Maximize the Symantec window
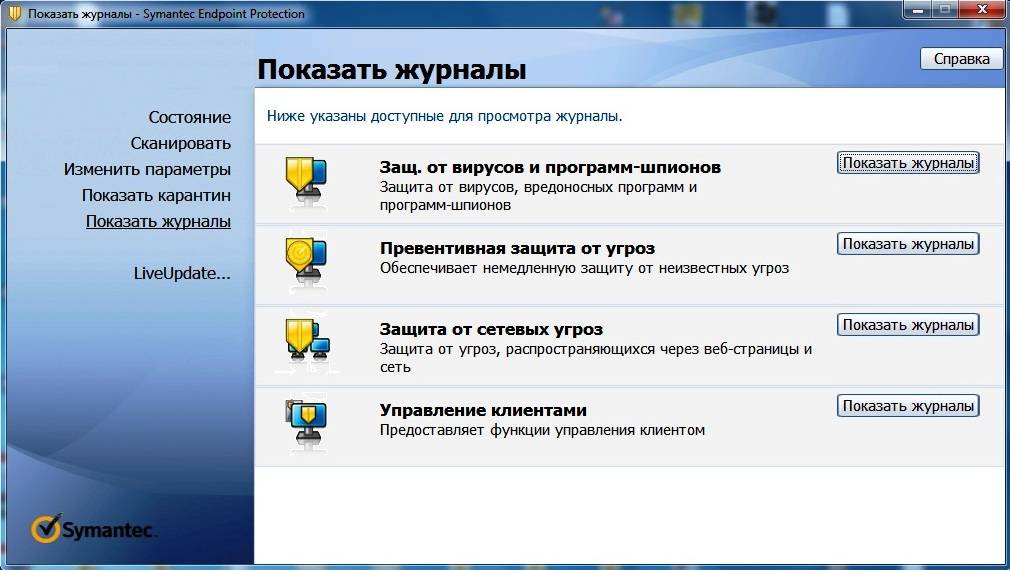Image resolution: width=1010 pixels, height=570 pixels. pos(945,10)
